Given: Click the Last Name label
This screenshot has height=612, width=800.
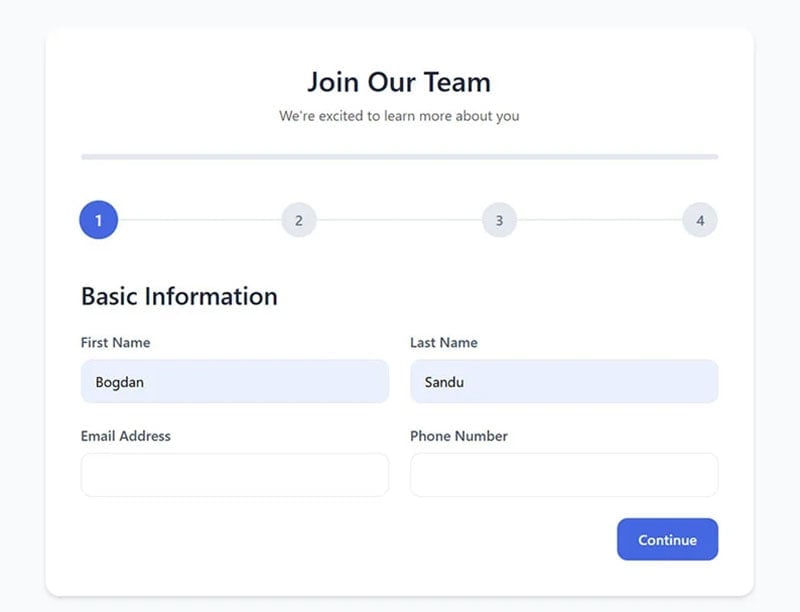Looking at the screenshot, I should pyautogui.click(x=444, y=342).
